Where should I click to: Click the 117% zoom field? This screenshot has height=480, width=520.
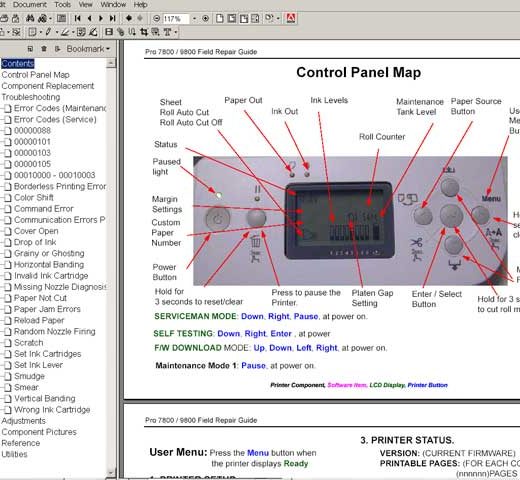[x=176, y=19]
